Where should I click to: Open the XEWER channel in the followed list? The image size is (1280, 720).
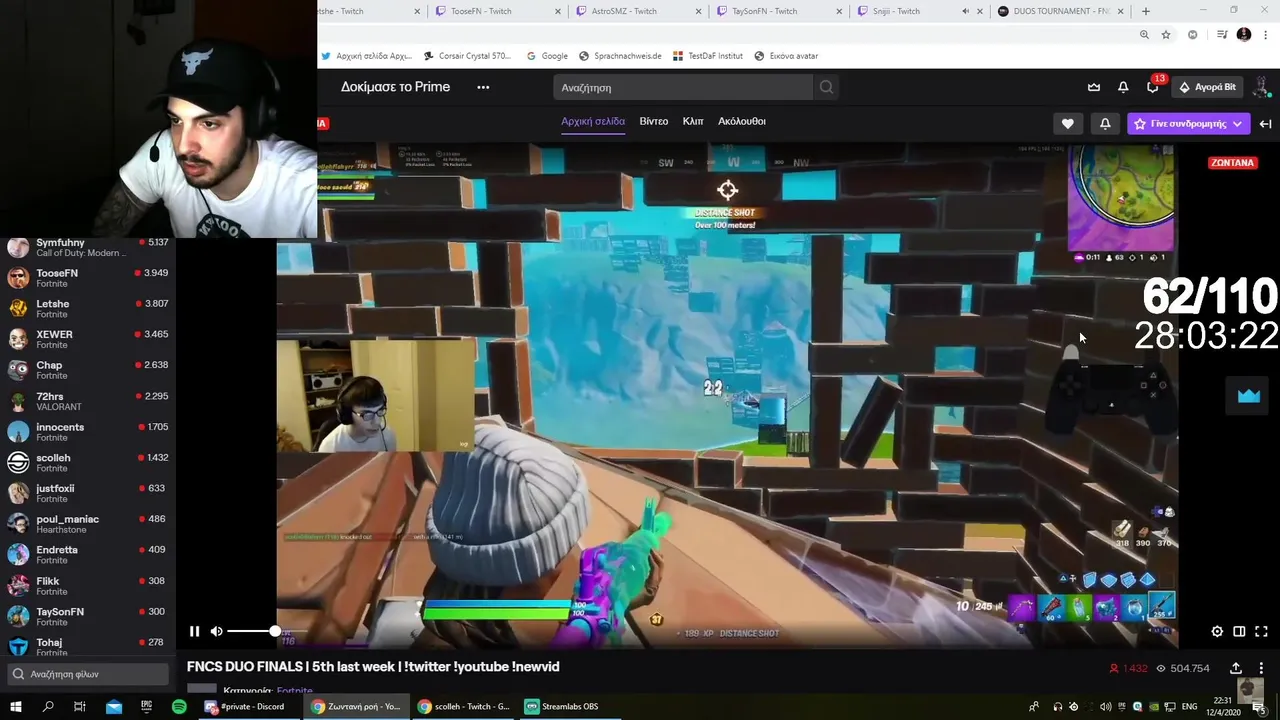pos(88,340)
